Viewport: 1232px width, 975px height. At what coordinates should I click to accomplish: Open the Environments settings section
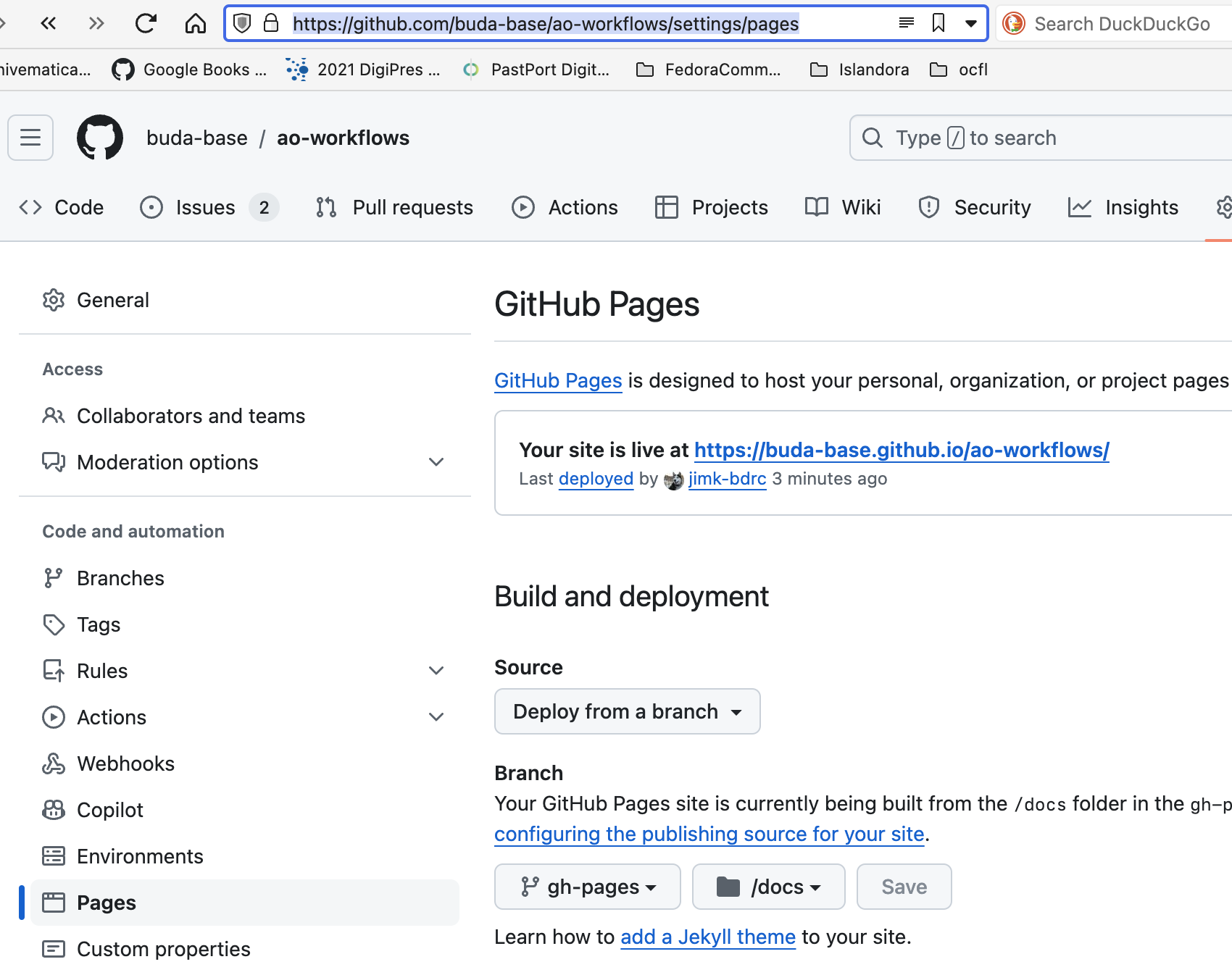pyautogui.click(x=140, y=855)
